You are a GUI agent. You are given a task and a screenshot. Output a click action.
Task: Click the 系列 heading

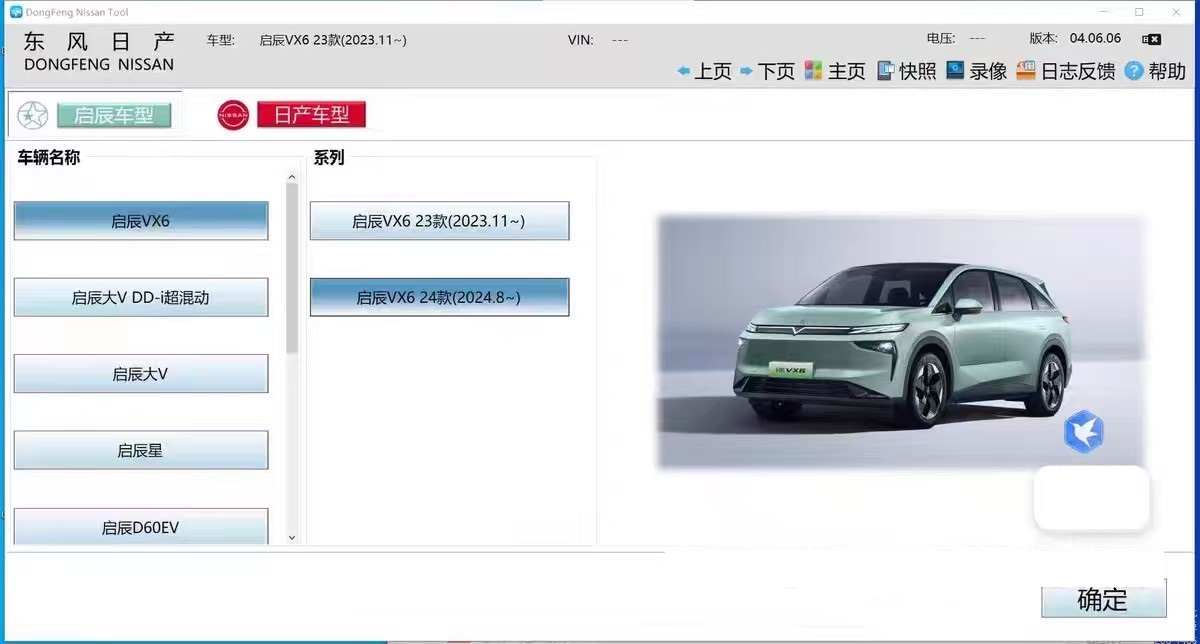[329, 157]
